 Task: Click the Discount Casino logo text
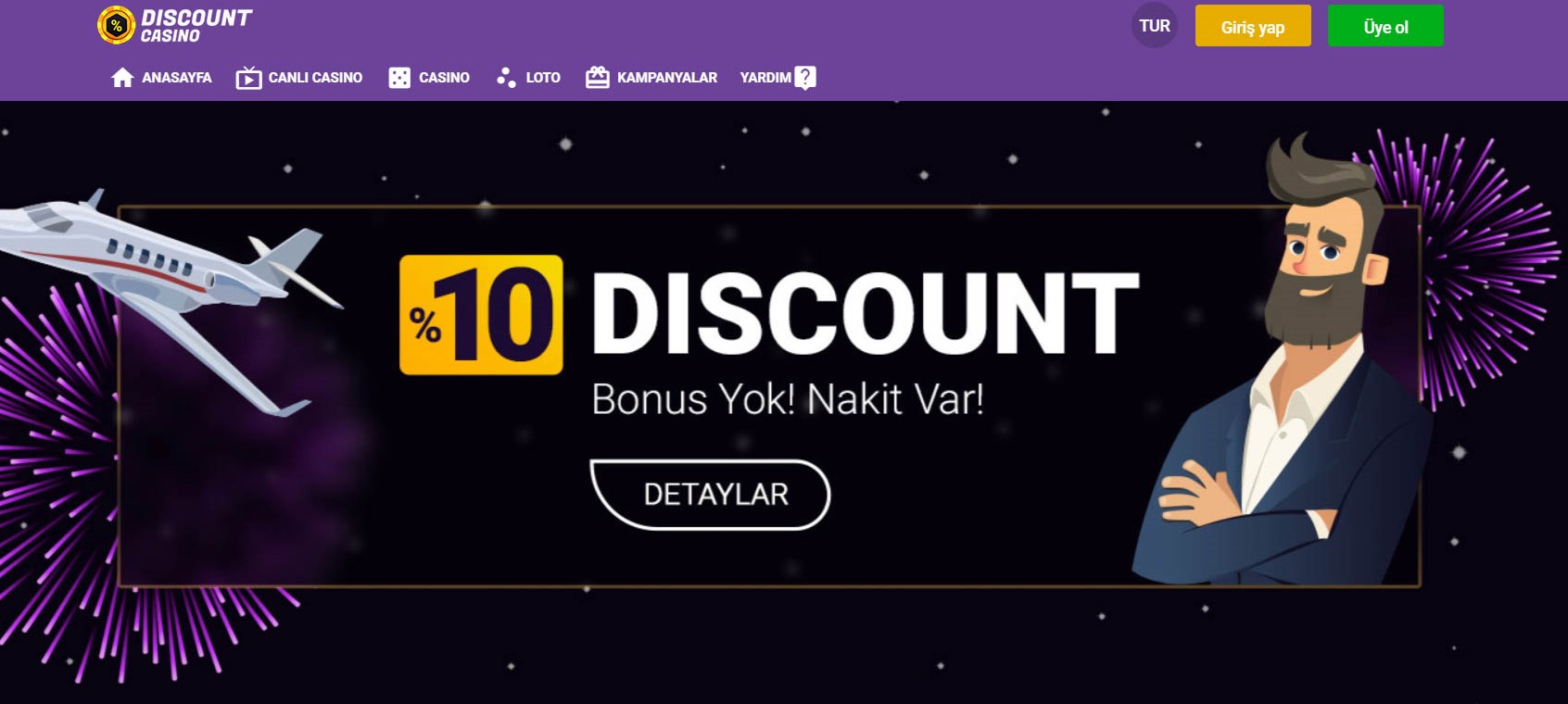[196, 26]
